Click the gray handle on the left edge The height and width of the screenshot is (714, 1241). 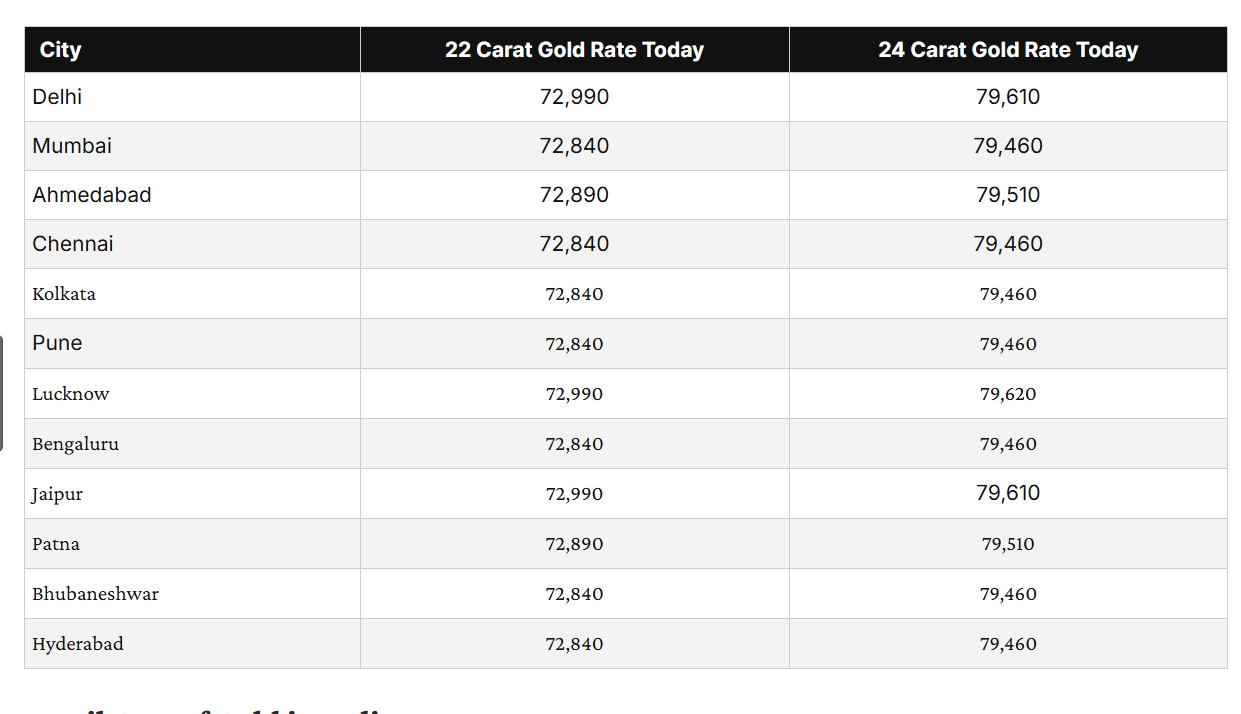click(2, 393)
